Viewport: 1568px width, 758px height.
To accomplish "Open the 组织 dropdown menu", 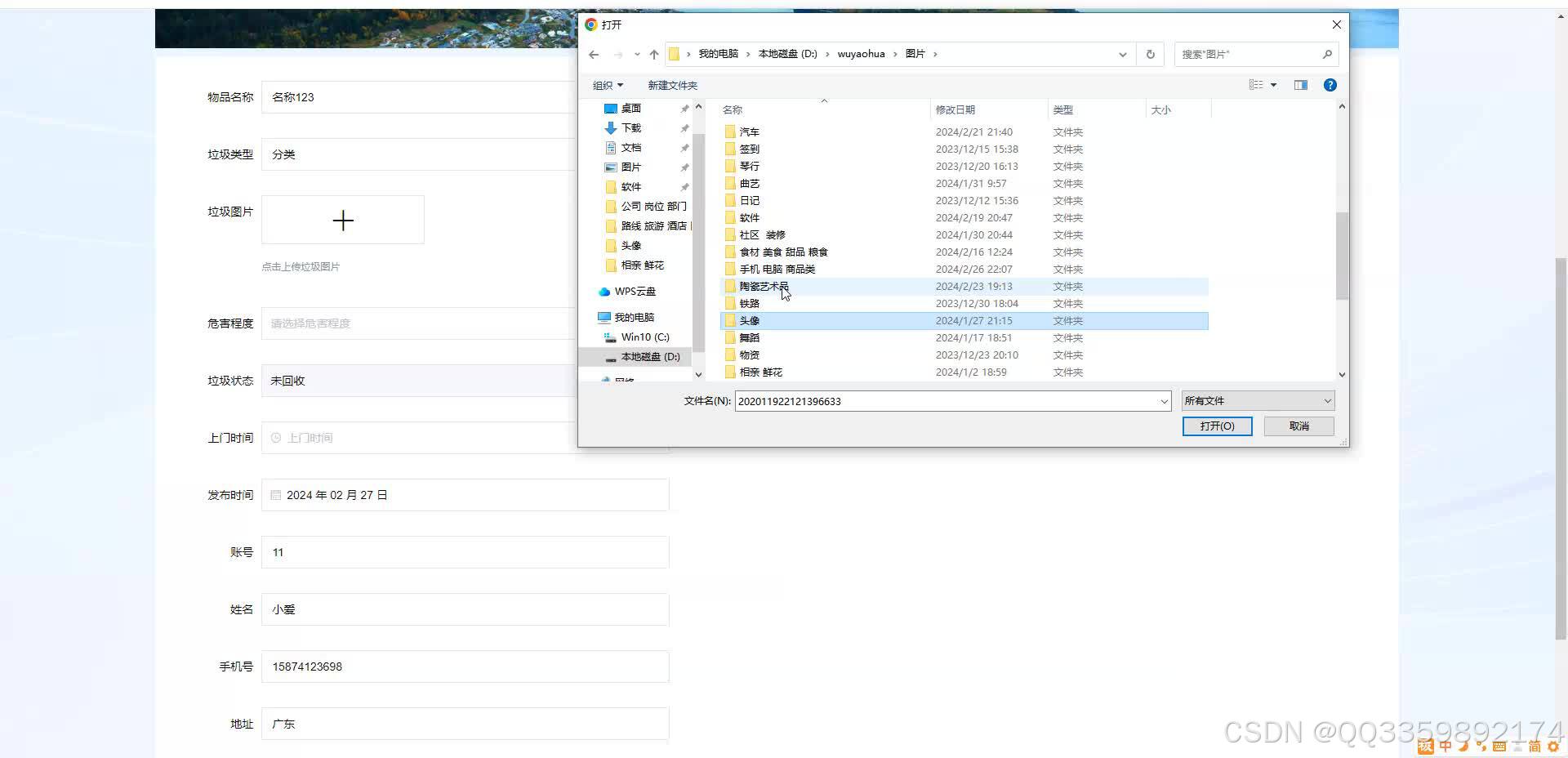I will [608, 85].
